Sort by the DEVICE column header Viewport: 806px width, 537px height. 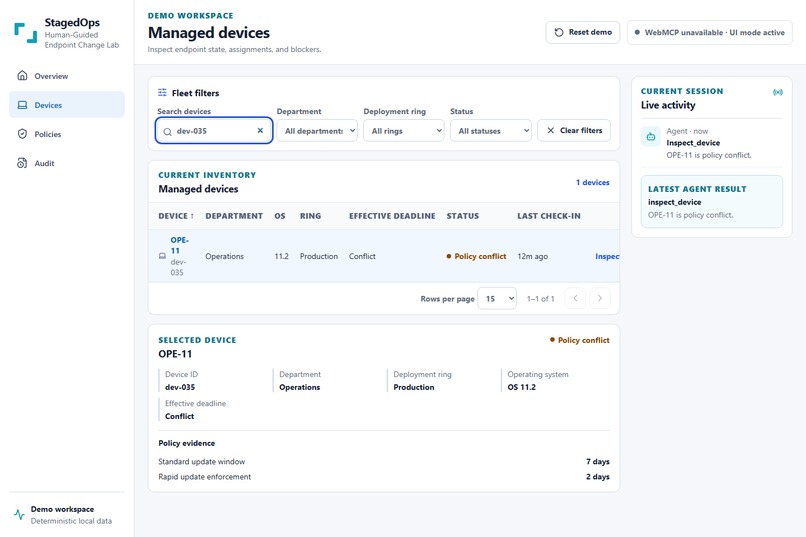point(176,216)
